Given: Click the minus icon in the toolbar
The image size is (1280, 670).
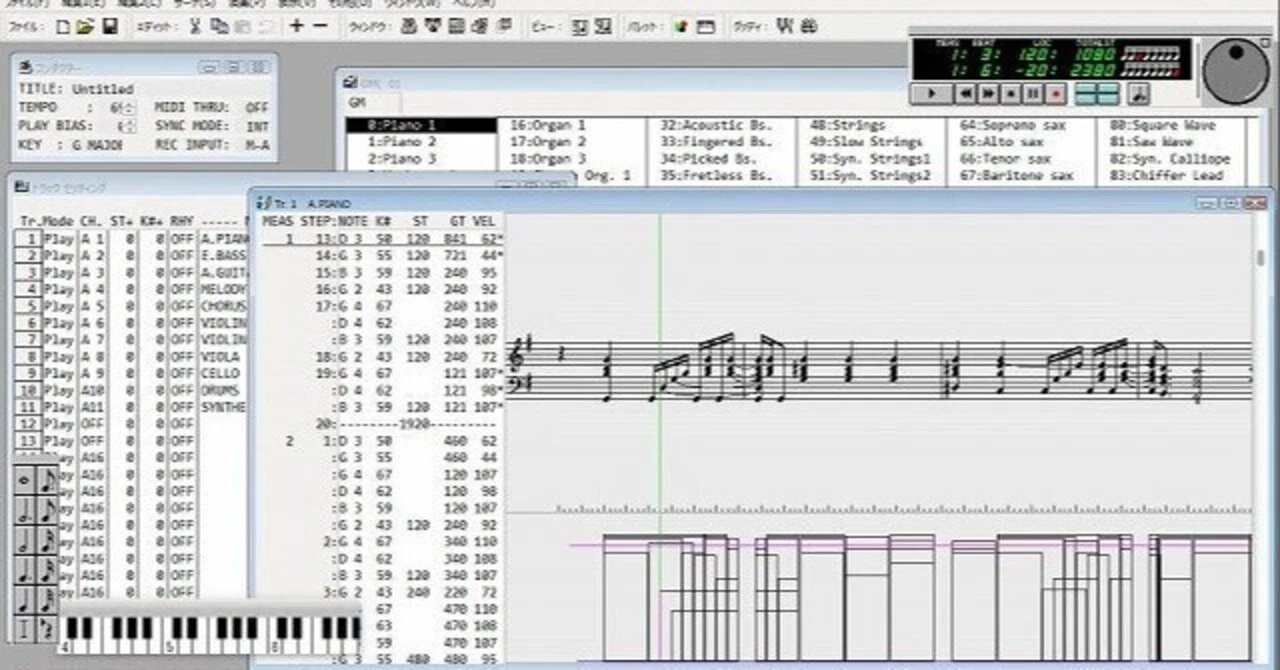Looking at the screenshot, I should click(x=320, y=26).
